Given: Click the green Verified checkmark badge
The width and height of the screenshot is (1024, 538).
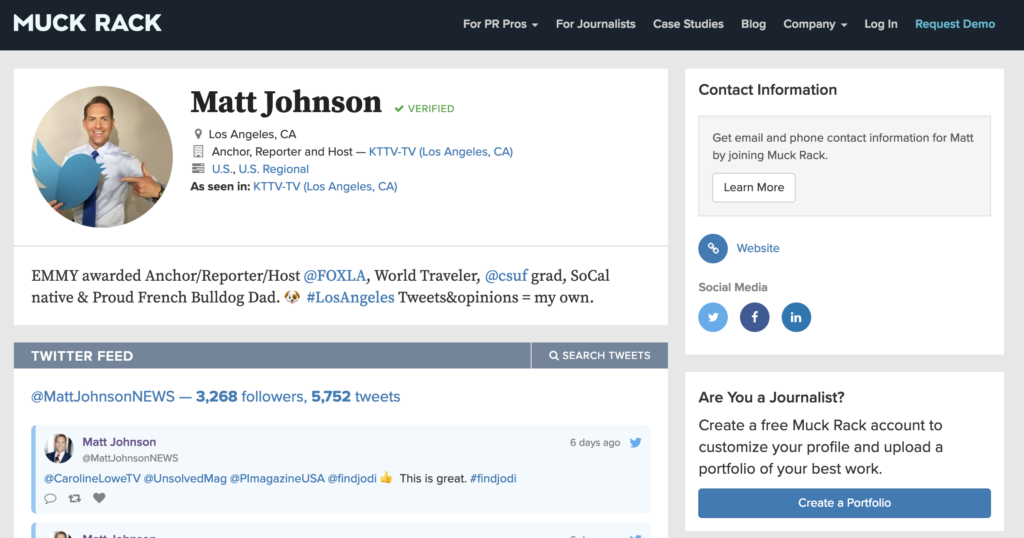Looking at the screenshot, I should point(424,109).
